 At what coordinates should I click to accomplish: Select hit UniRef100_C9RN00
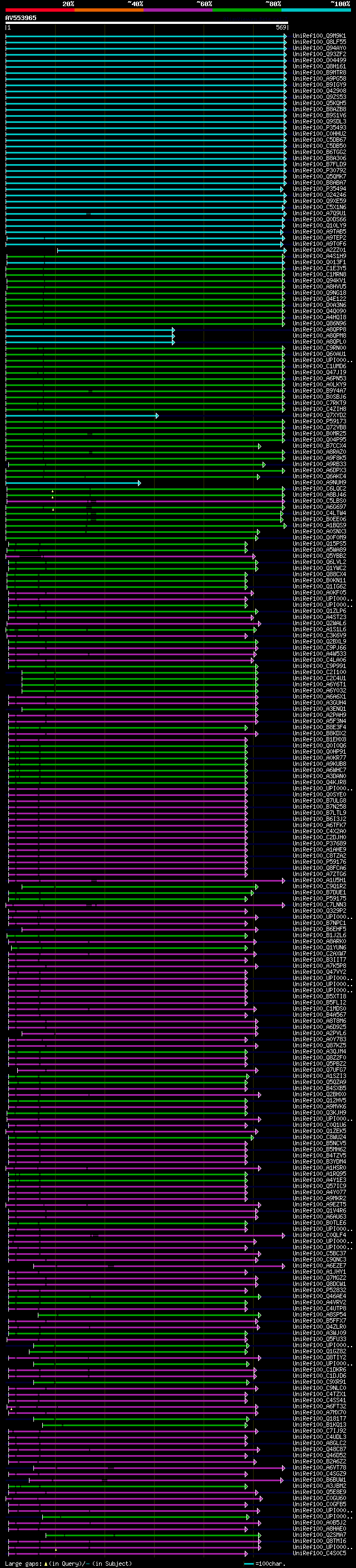pyautogui.click(x=319, y=348)
